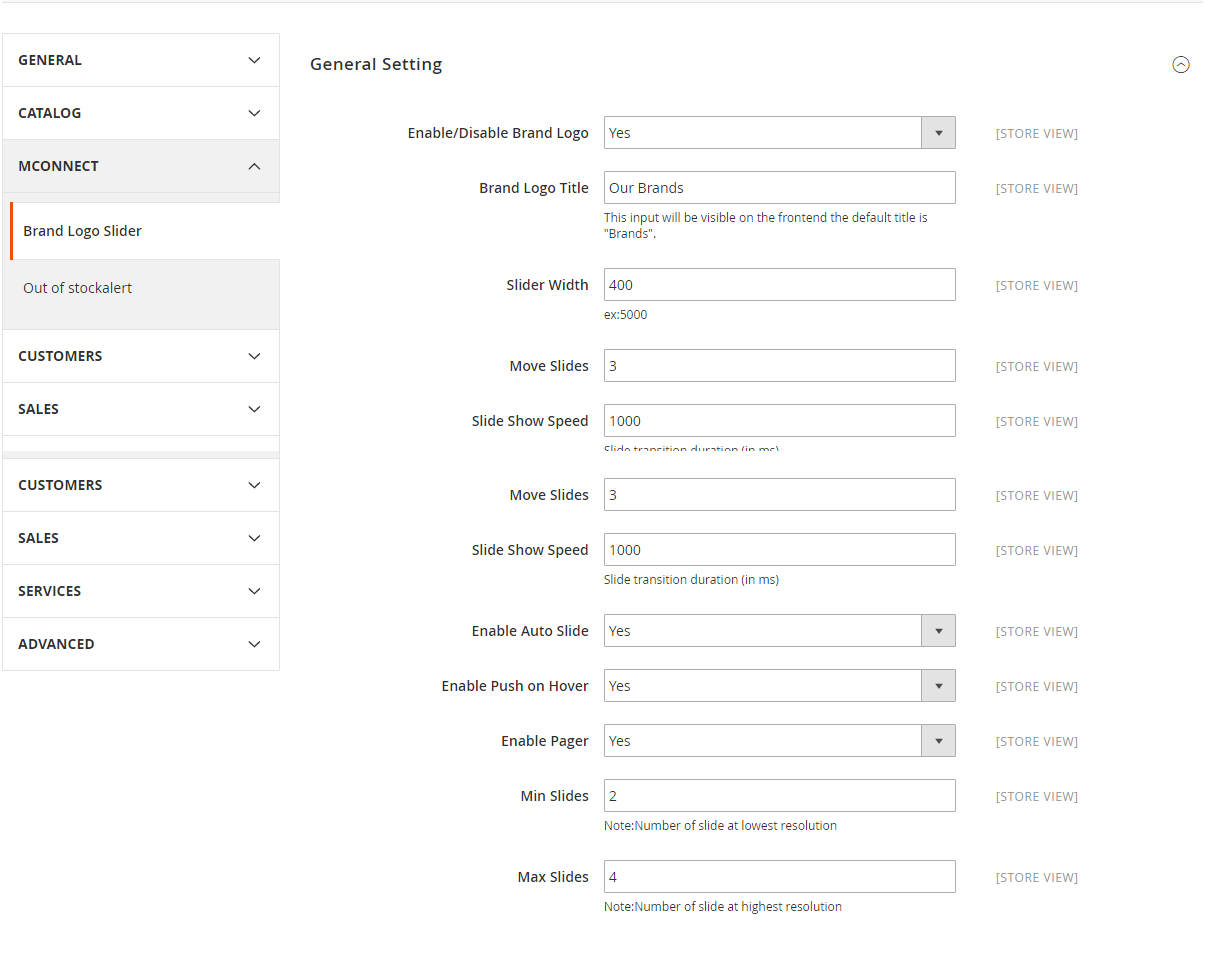The width and height of the screenshot is (1206, 964).
Task: Click the General Setting section heading
Action: pyautogui.click(x=376, y=65)
